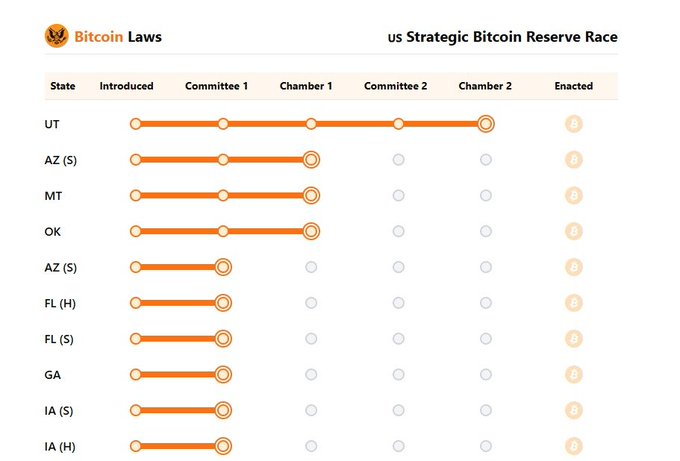This screenshot has height=461, width=680.
Task: Click the Enacted bitcoin icon for FL (H)
Action: [573, 303]
